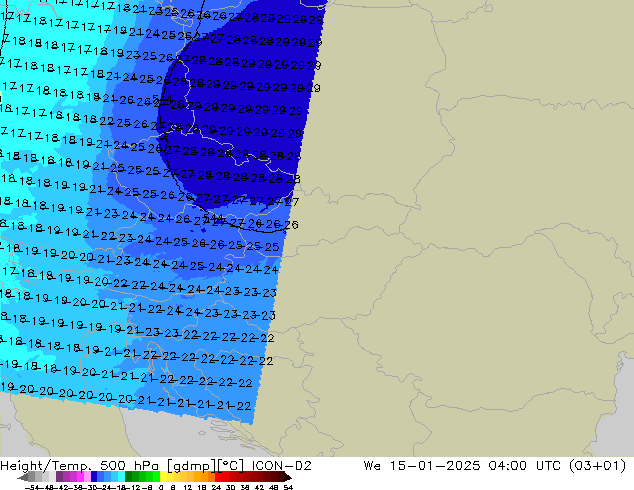Click the upper '544' contour label on the map

(x=163, y=99)
